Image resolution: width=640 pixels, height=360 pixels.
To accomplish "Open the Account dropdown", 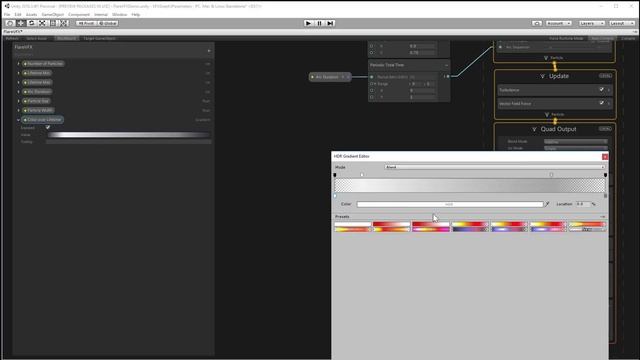I will [x=558, y=23].
